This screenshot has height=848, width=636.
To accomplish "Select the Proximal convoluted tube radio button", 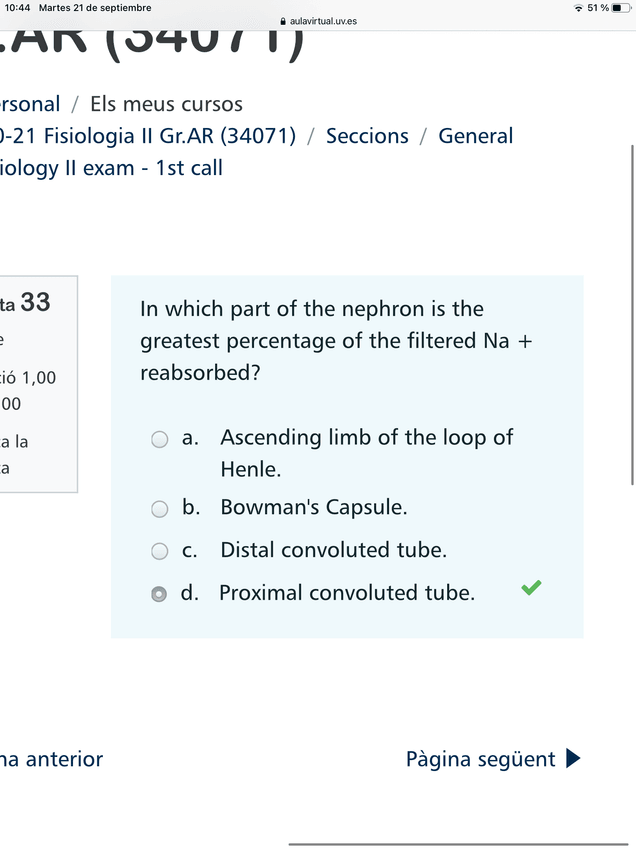I will click(159, 594).
